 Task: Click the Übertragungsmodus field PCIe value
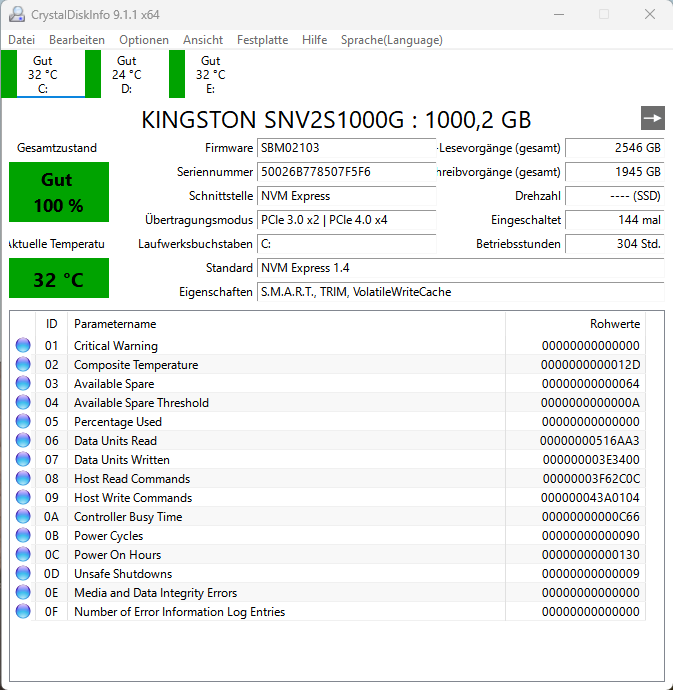pyautogui.click(x=346, y=220)
